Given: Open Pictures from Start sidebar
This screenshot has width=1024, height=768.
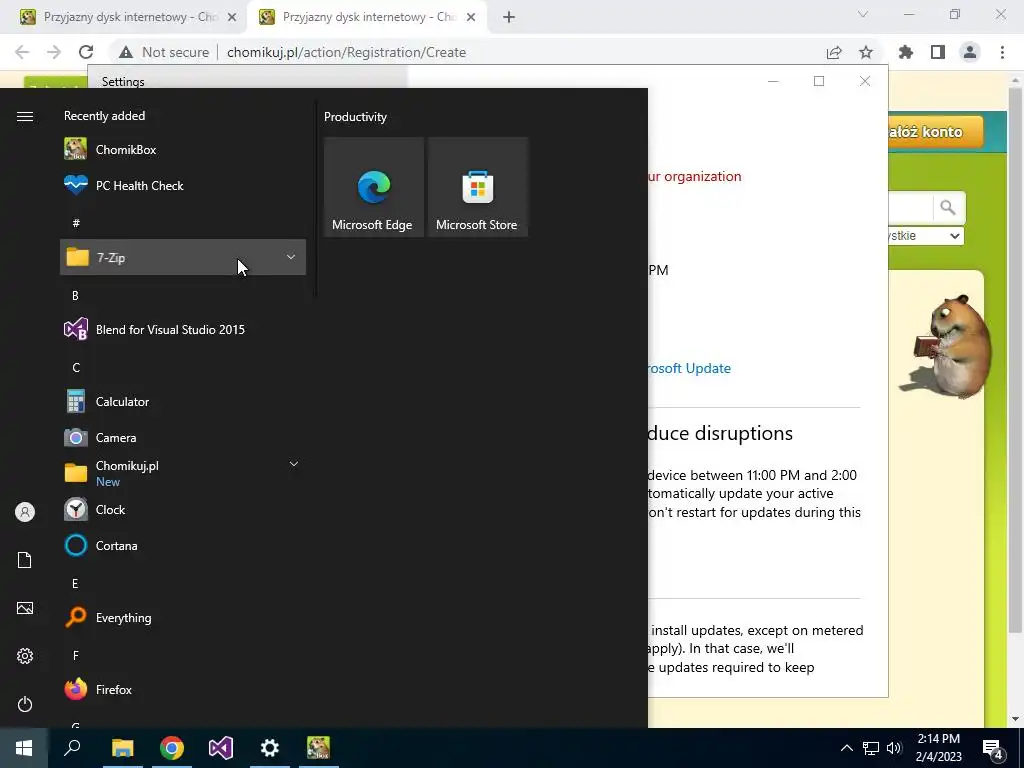Looking at the screenshot, I should pos(25,608).
